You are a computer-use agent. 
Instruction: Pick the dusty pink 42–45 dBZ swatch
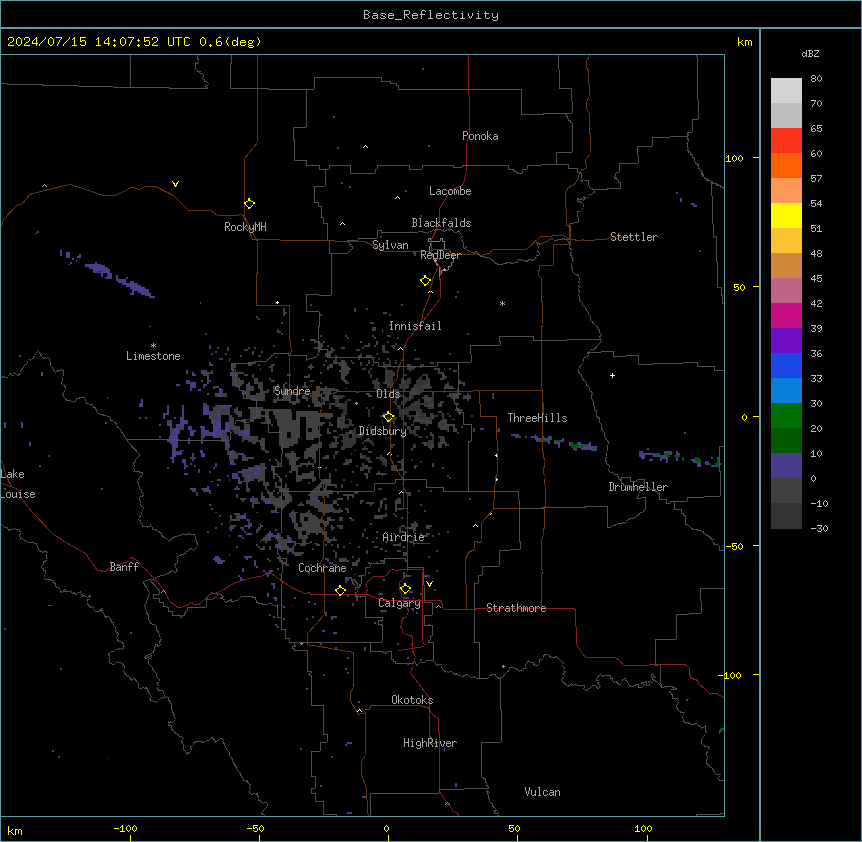[x=786, y=291]
